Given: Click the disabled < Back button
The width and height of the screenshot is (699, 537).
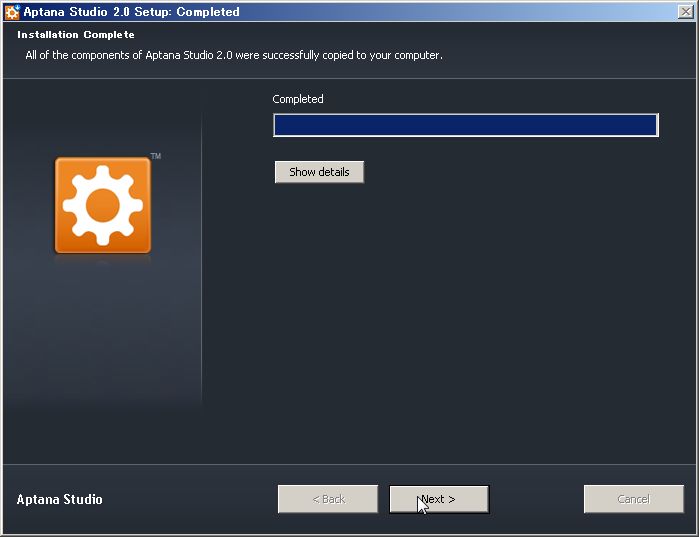Looking at the screenshot, I should 328,499.
